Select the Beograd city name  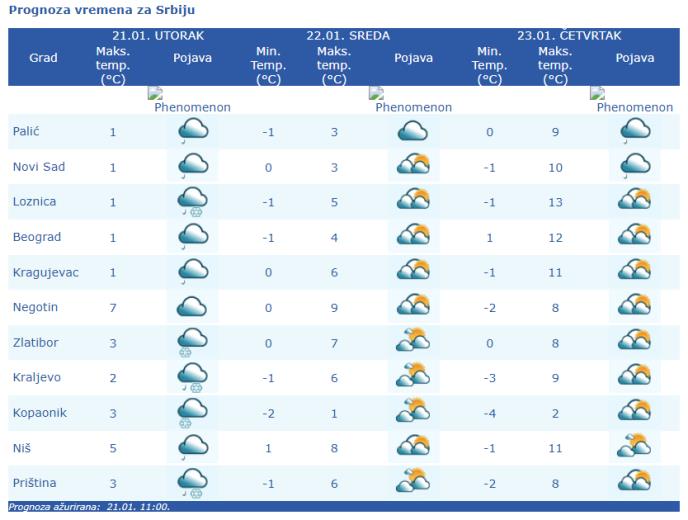click(37, 237)
